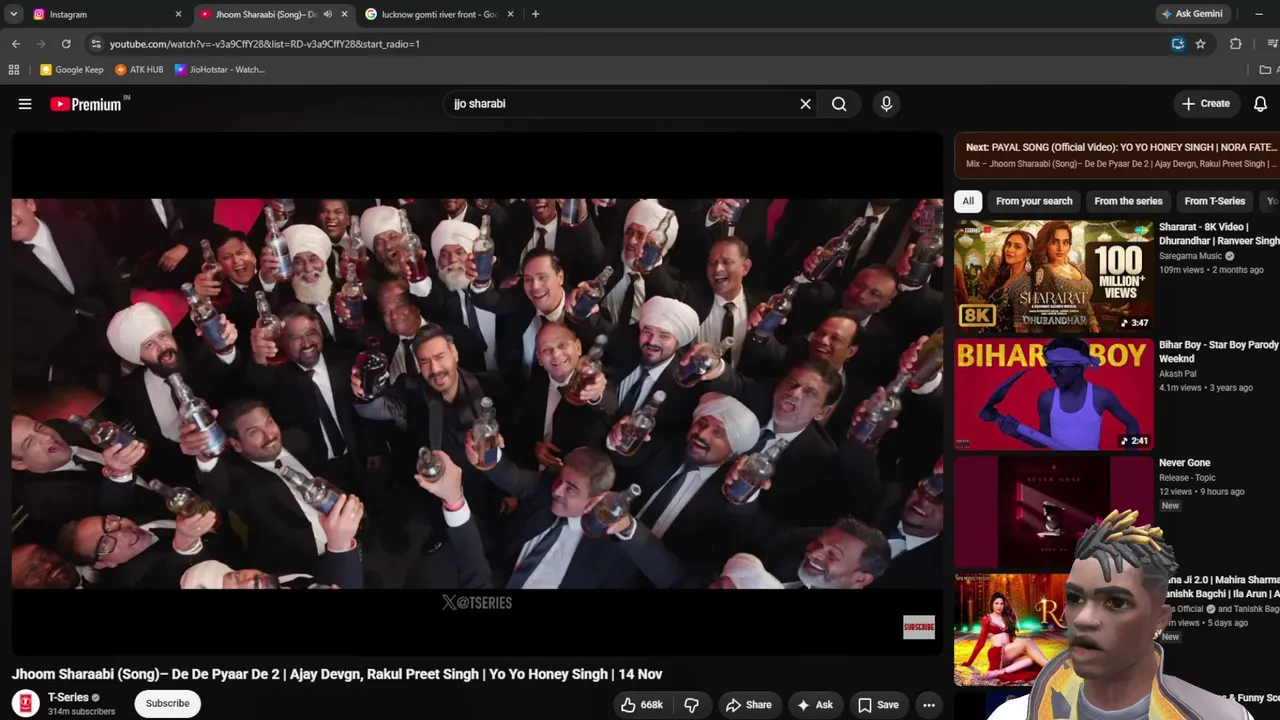1280x720 pixels.
Task: Click the Ask button below the video
Action: tap(814, 705)
